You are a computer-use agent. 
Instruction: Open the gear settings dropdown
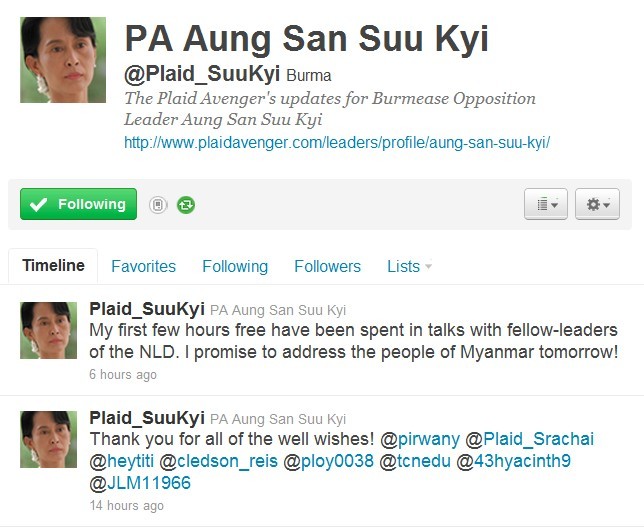tap(597, 204)
